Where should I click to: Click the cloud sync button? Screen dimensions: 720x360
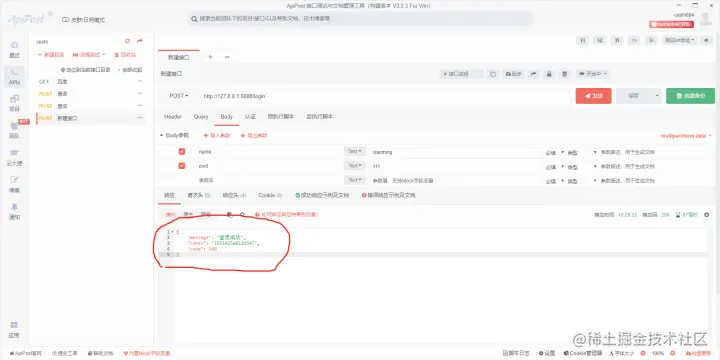513,74
